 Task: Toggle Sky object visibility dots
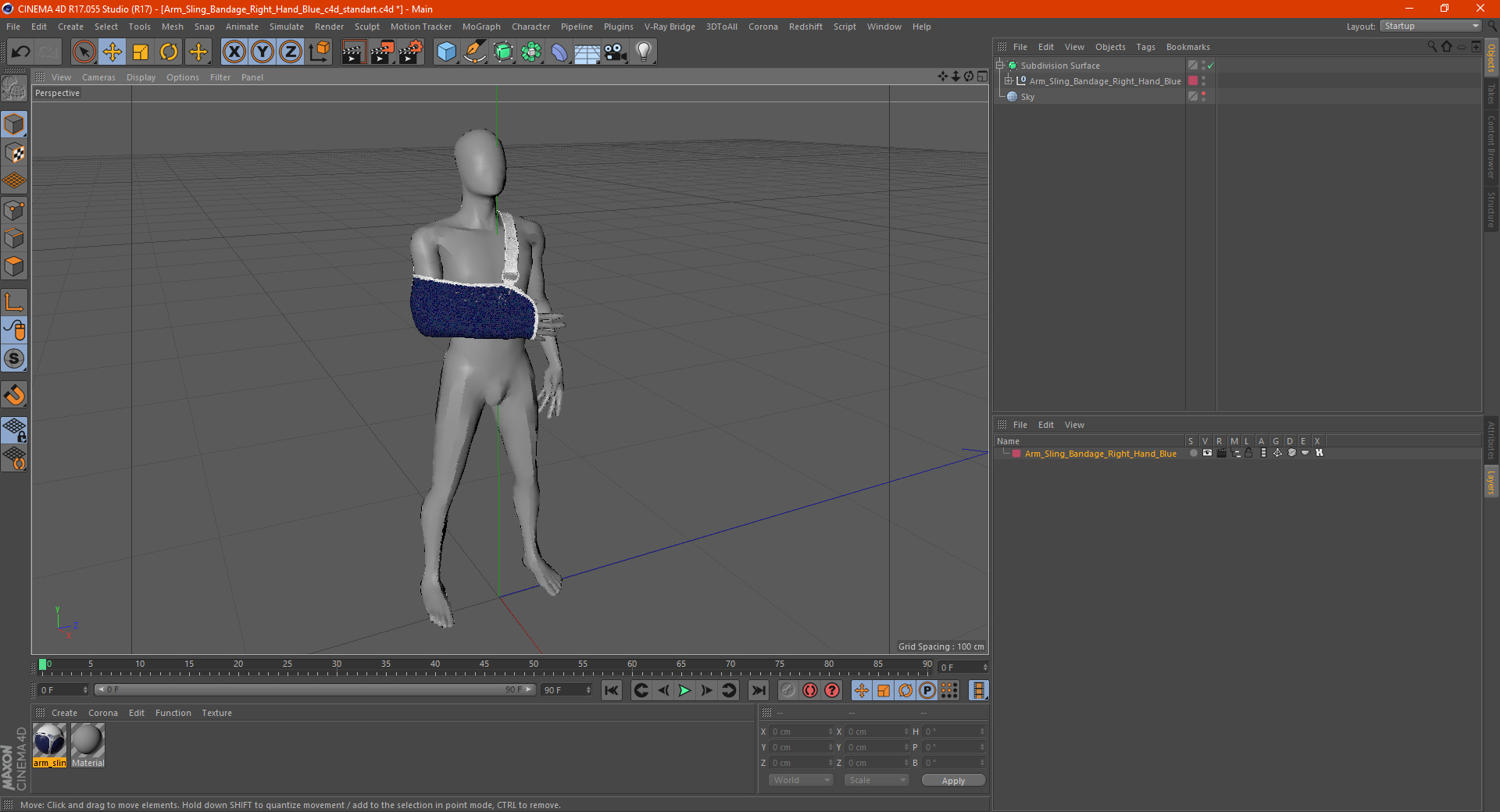click(1203, 97)
